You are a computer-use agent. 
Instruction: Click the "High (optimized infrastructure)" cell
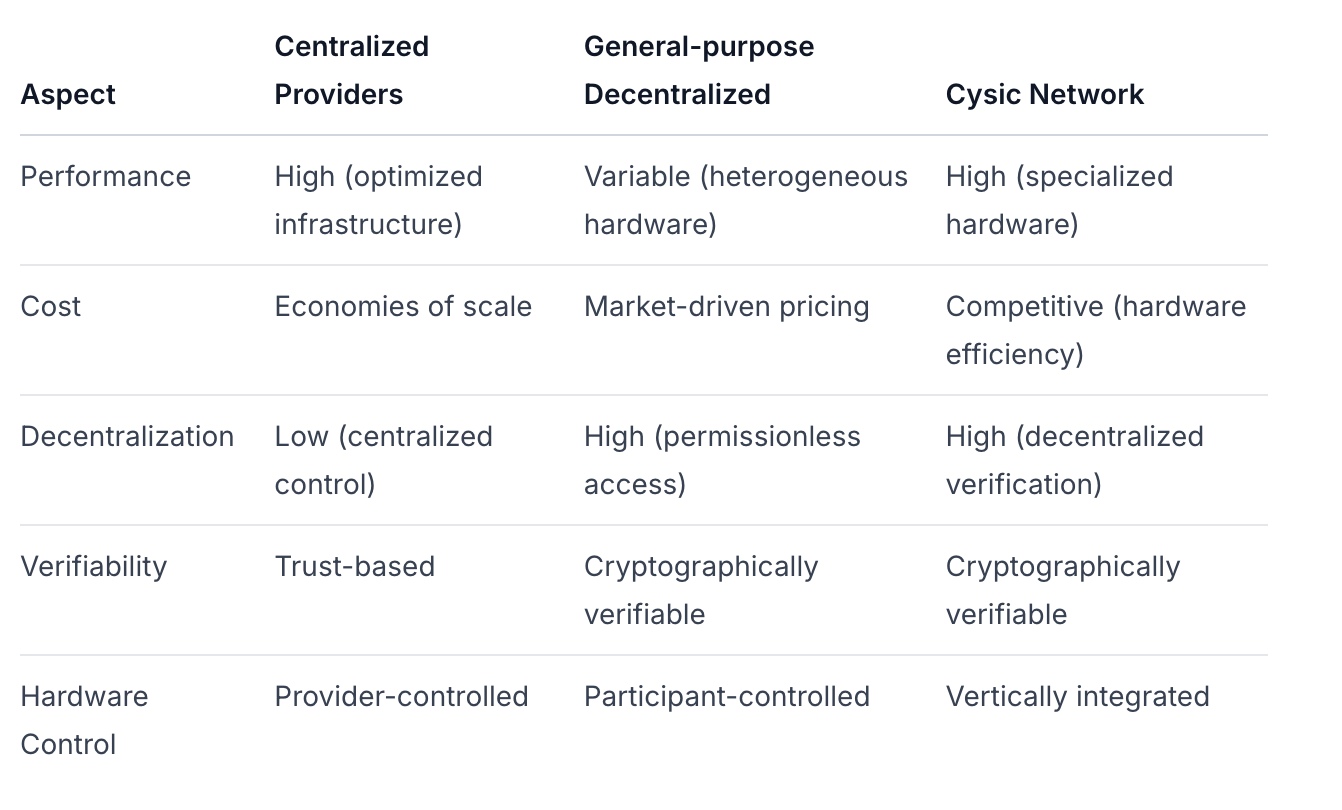tap(378, 200)
